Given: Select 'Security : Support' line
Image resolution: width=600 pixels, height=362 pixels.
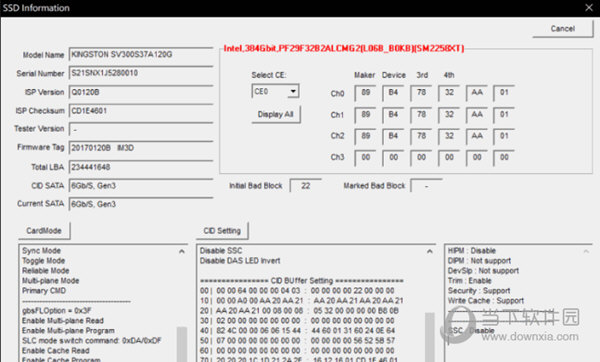Looking at the screenshot, I should [479, 290].
